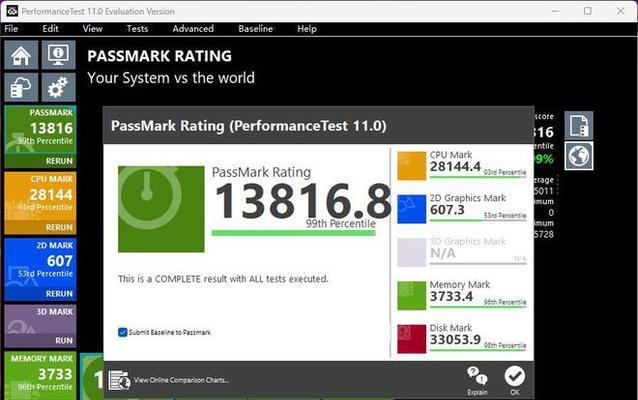Confirm with the OK checkmark icon
This screenshot has height=400, width=638.
click(x=515, y=376)
